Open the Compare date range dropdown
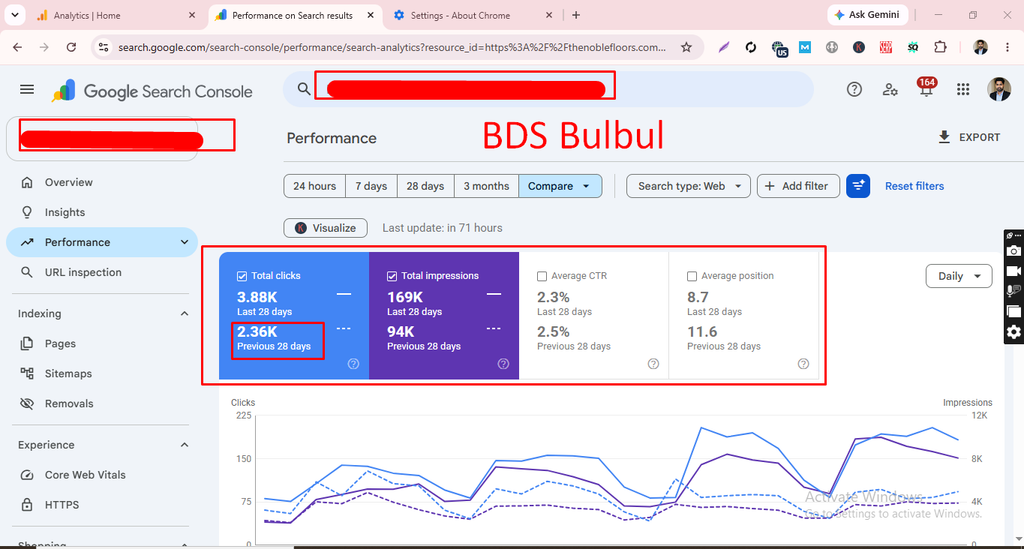Image resolution: width=1024 pixels, height=549 pixels. coord(560,186)
